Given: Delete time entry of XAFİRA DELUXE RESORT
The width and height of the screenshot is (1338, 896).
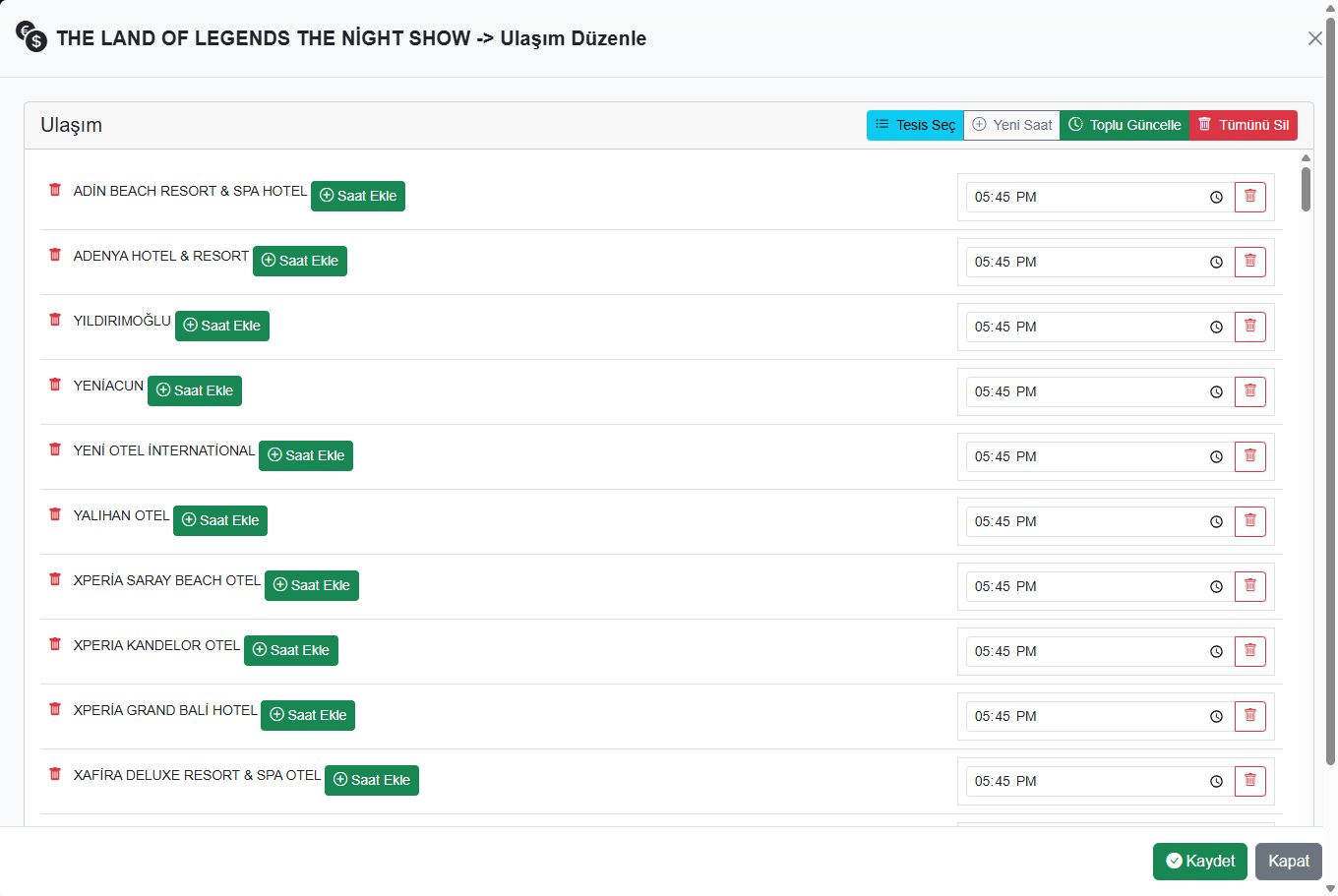Looking at the screenshot, I should click(x=1249, y=781).
